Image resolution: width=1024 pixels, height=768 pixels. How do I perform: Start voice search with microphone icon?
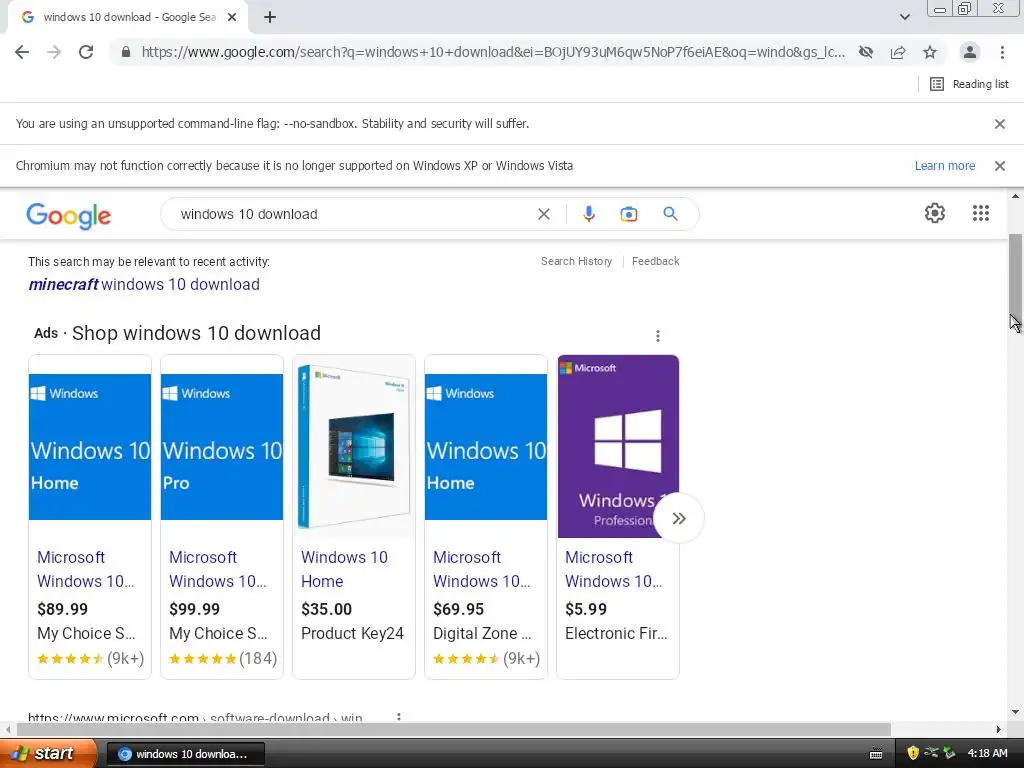pyautogui.click(x=588, y=214)
